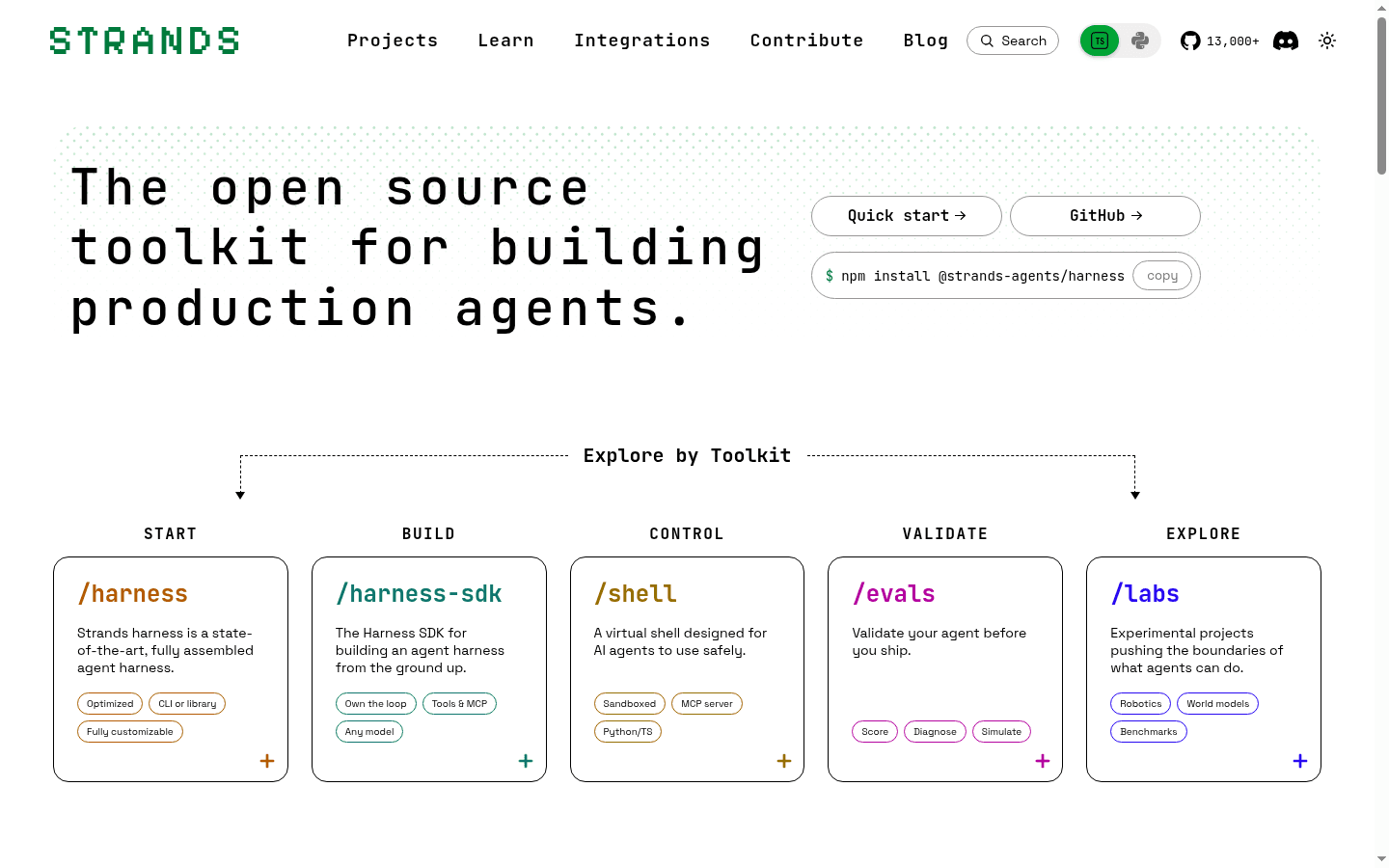Click the Benchmarks tag
This screenshot has width=1389, height=868.
point(1149,732)
